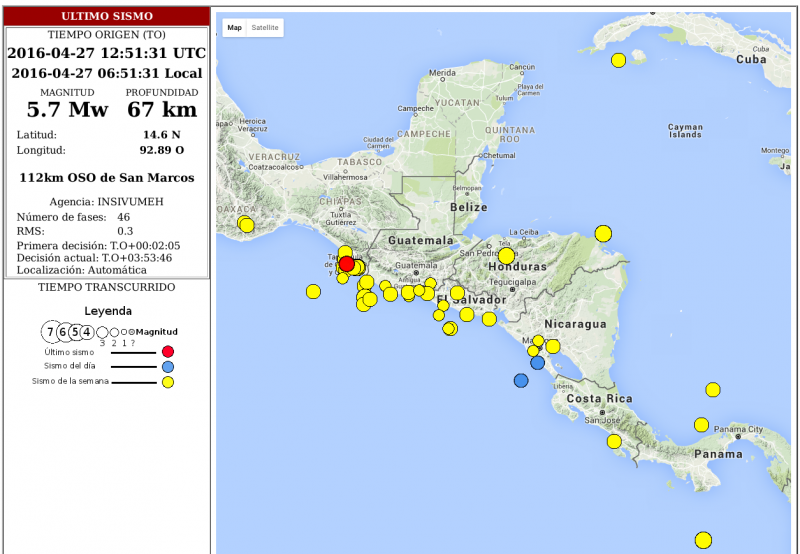Click the isolated yellow marker in Pacific west of Guatemala
The image size is (800, 554).
pyautogui.click(x=313, y=292)
